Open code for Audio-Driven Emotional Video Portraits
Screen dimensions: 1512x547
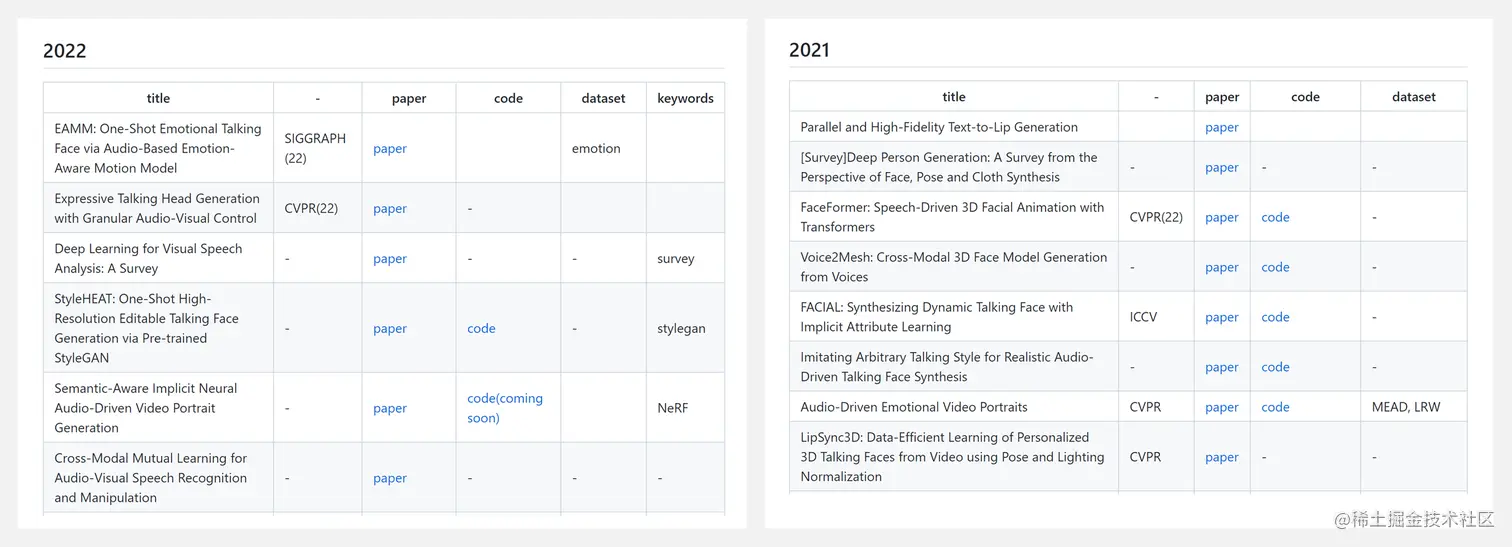pos(1275,407)
